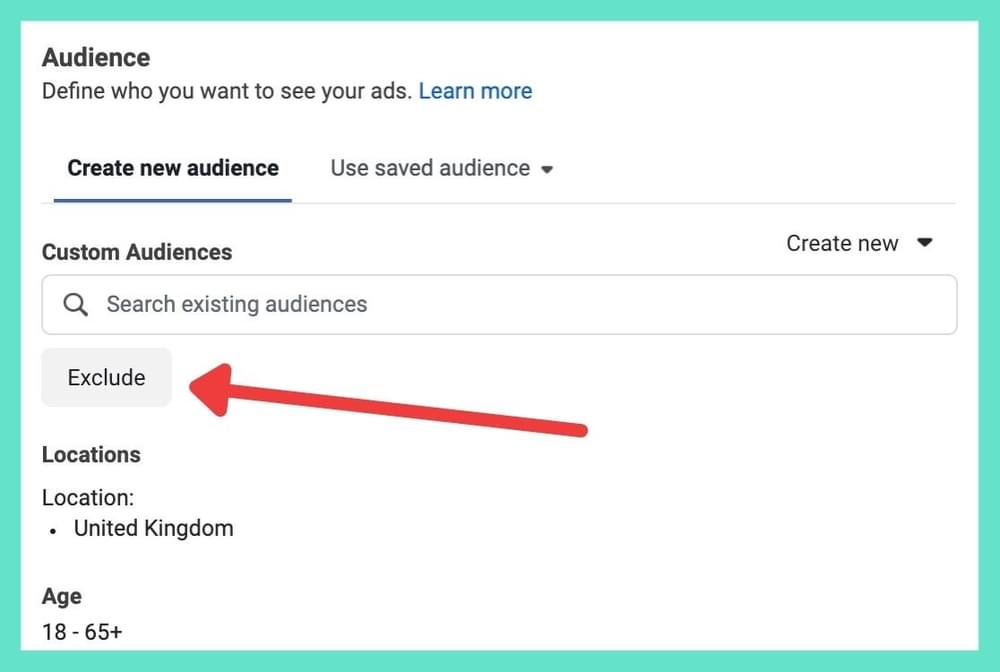1000x672 pixels.
Task: Click the Audience section title
Action: tap(96, 57)
